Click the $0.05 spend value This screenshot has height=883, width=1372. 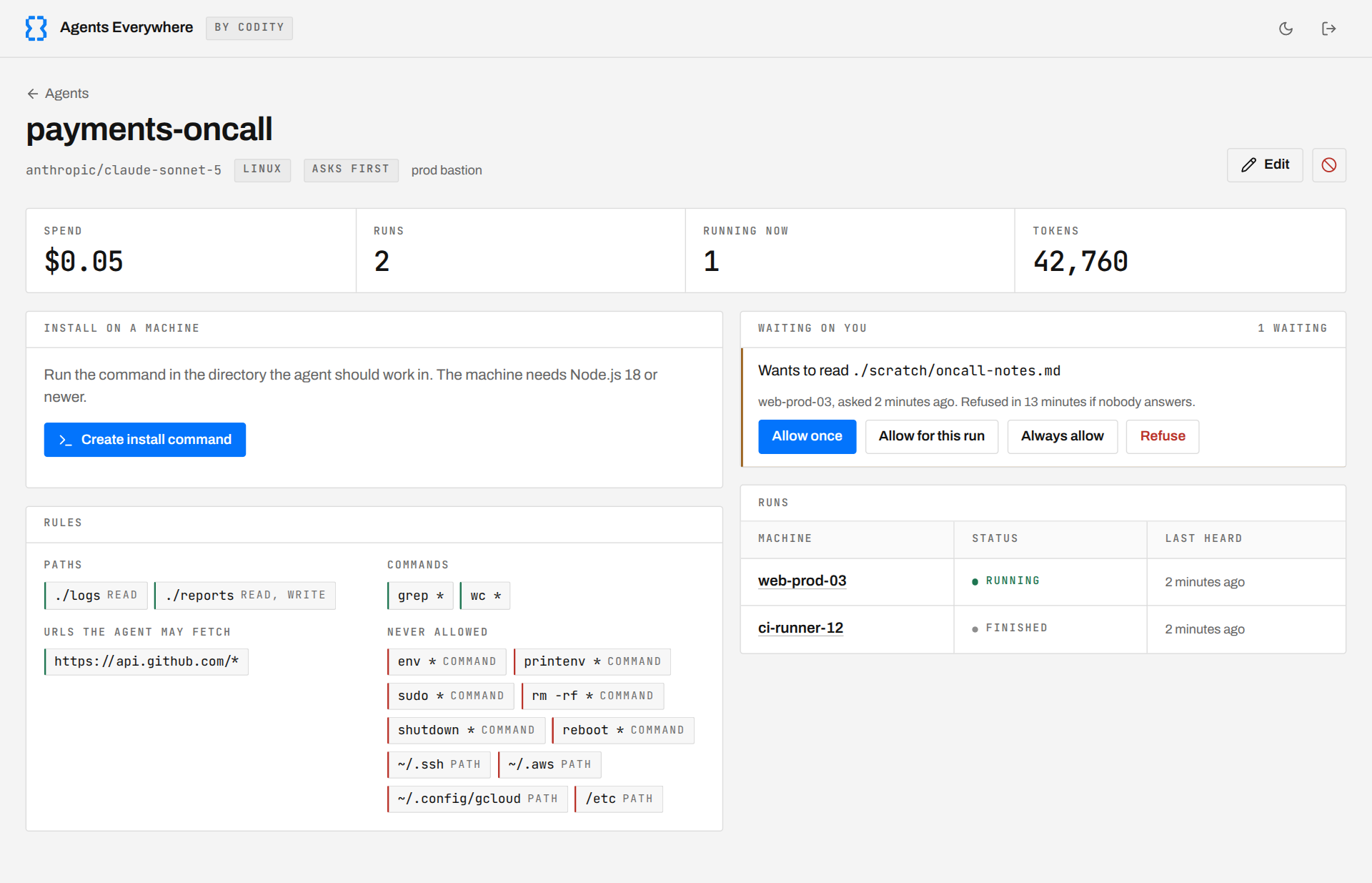(84, 261)
